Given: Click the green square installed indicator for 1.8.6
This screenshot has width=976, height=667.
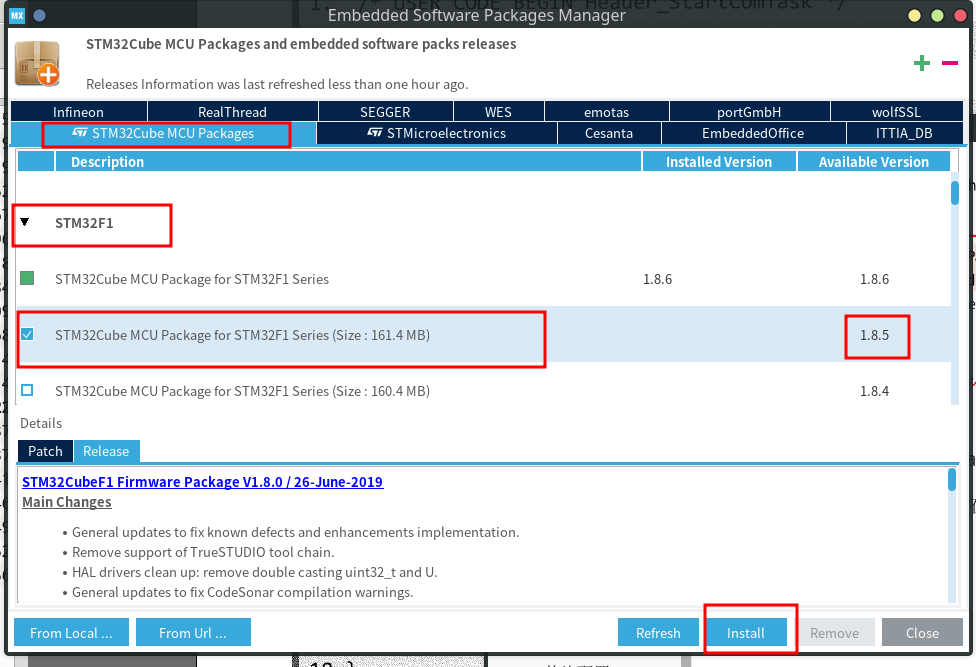Looking at the screenshot, I should coord(27,278).
